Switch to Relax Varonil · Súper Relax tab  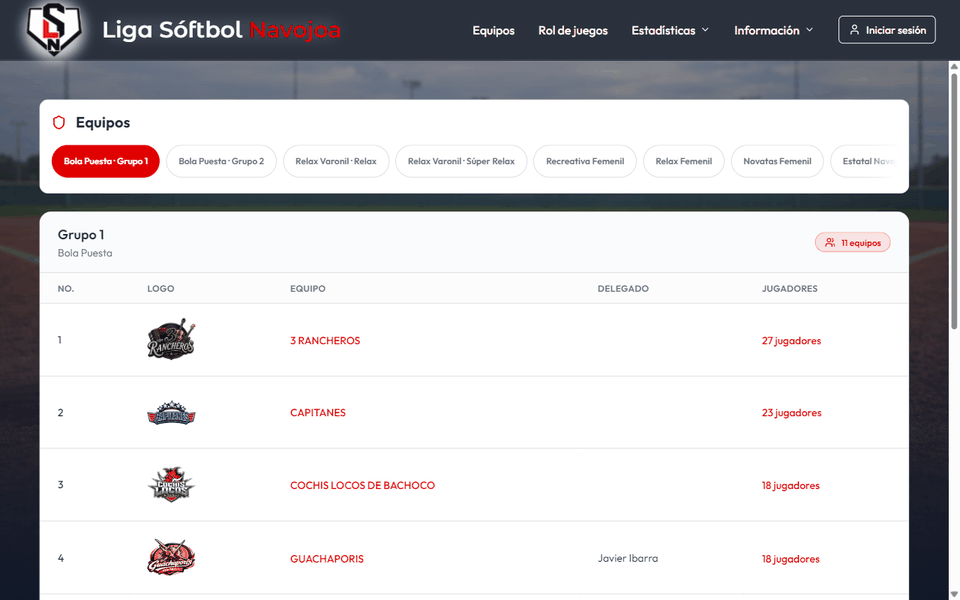coord(461,161)
